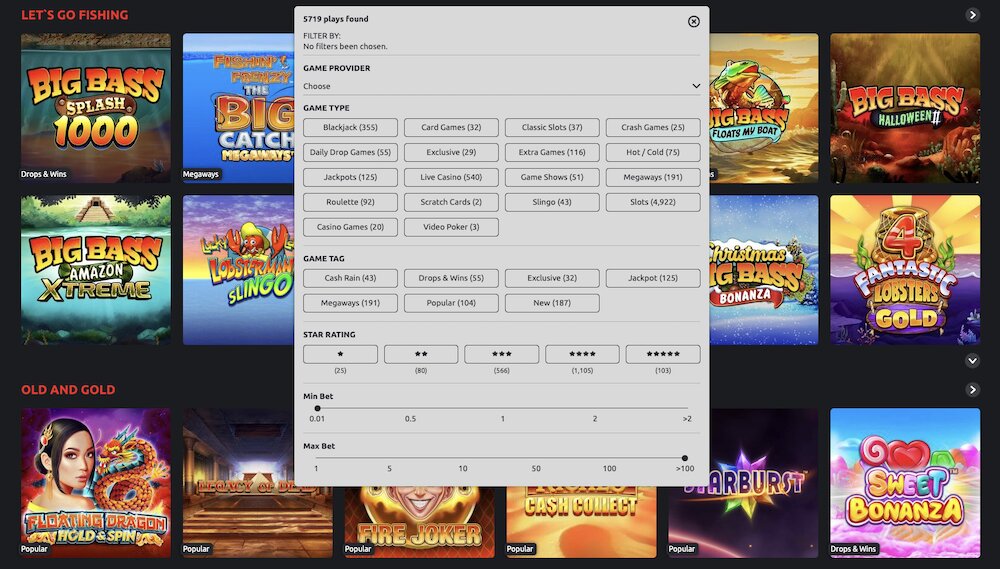Toggle Crash Games (25) filter

pos(653,127)
